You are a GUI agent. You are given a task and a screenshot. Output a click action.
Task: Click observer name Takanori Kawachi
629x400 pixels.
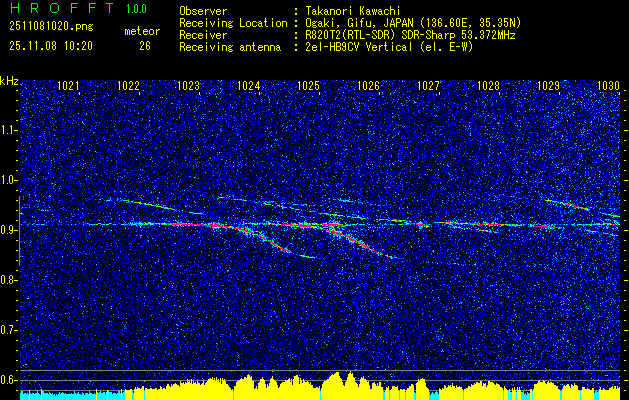351,11
